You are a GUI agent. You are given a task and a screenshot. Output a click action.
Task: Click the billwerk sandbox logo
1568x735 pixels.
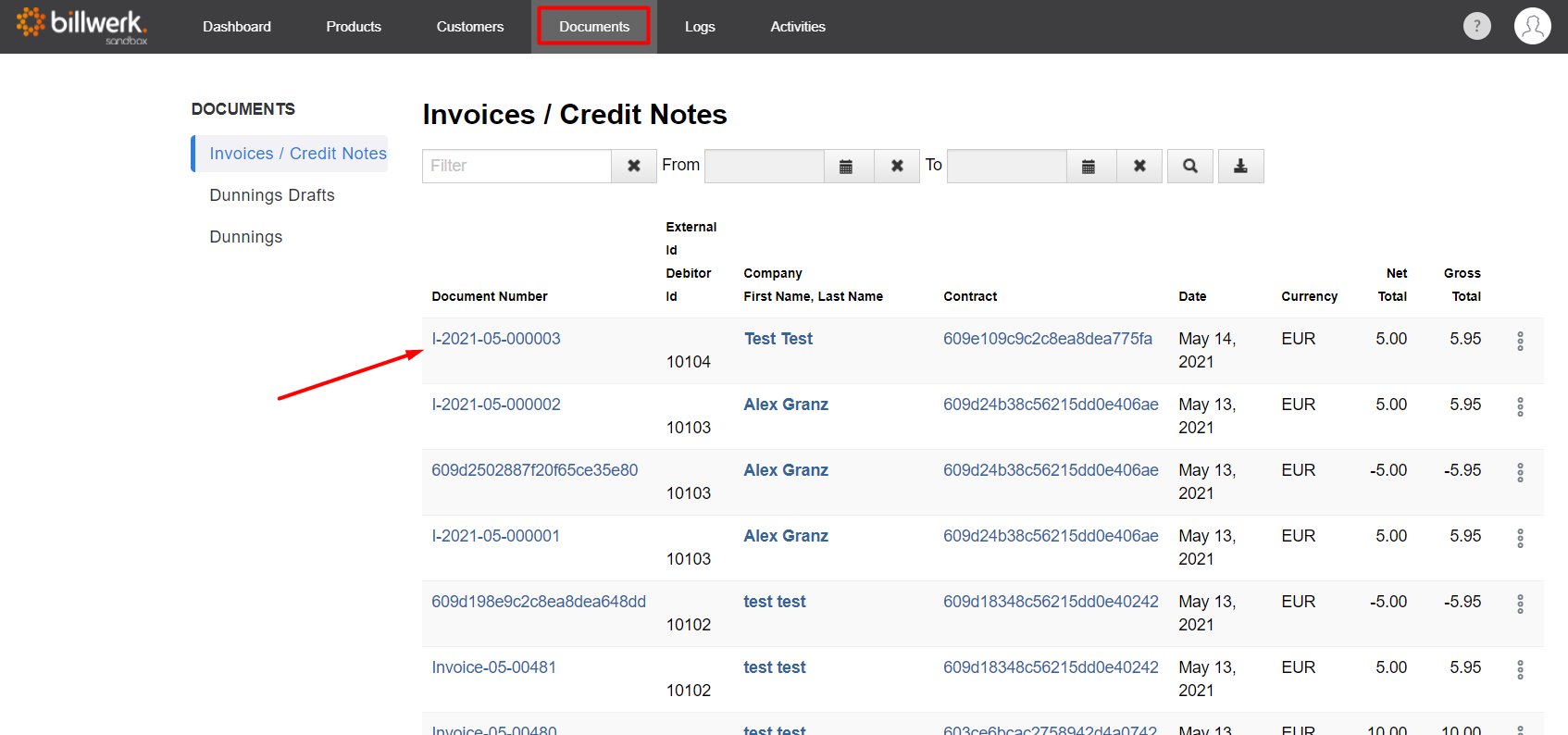(x=81, y=26)
